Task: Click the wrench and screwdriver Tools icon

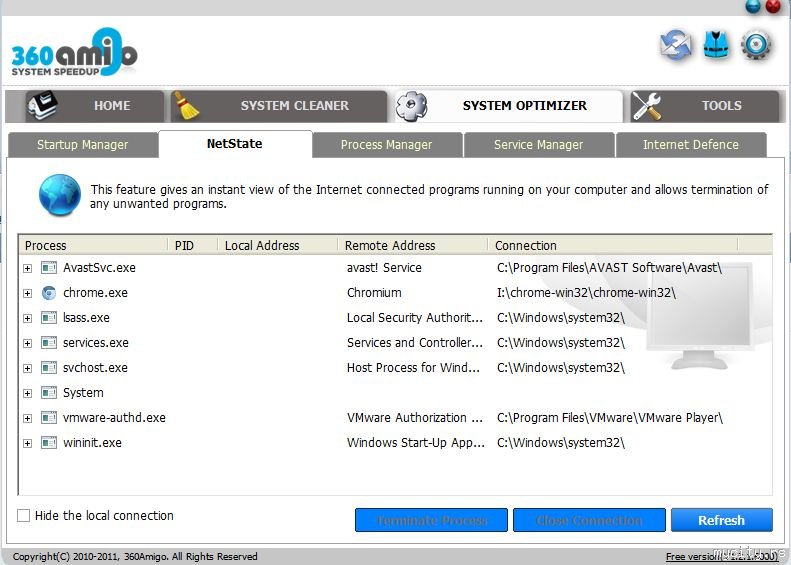Action: click(x=647, y=106)
